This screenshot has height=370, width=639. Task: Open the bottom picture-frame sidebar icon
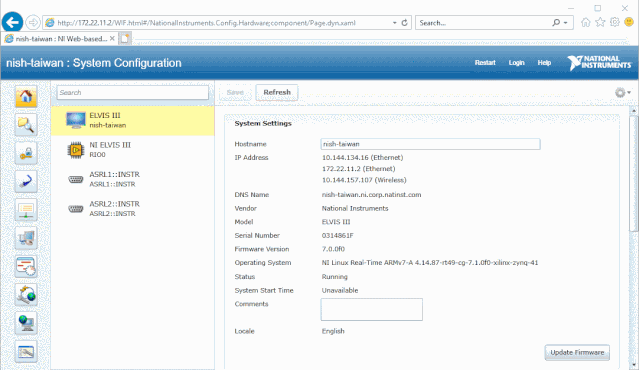[26, 351]
